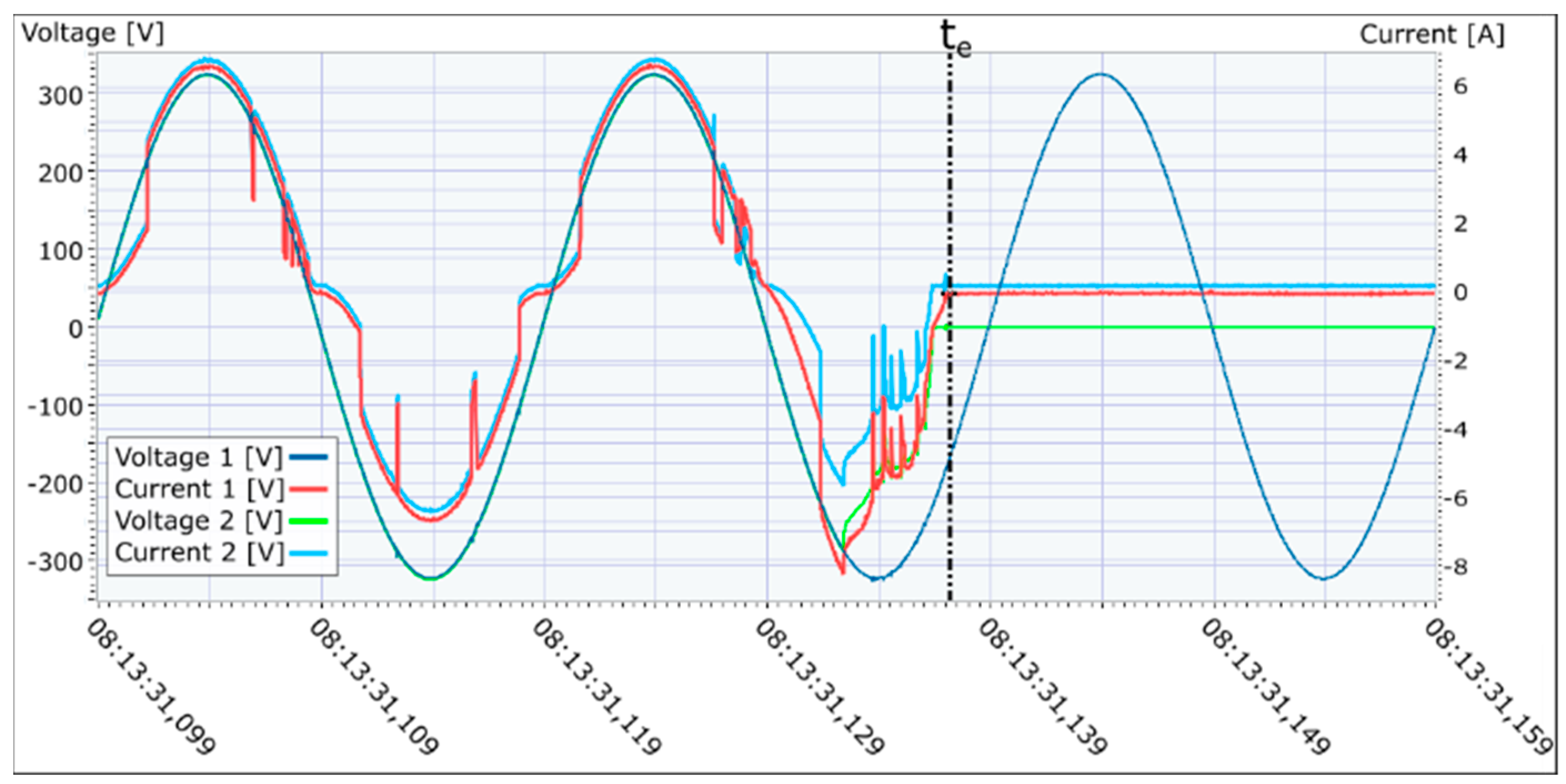The height and width of the screenshot is (784, 1566).
Task: Click the light blue Current 2 legend swatch
Action: pos(309,554)
